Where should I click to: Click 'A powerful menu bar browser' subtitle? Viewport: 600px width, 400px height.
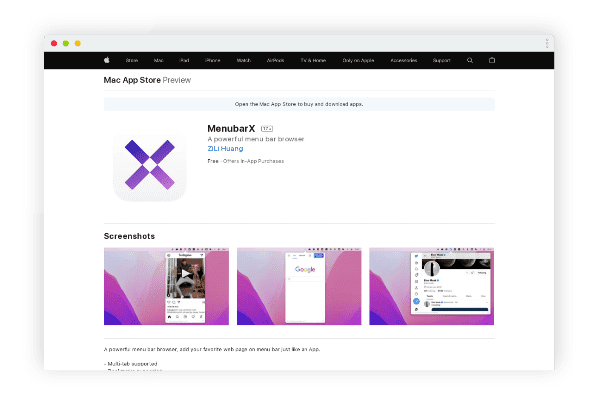[x=256, y=139]
